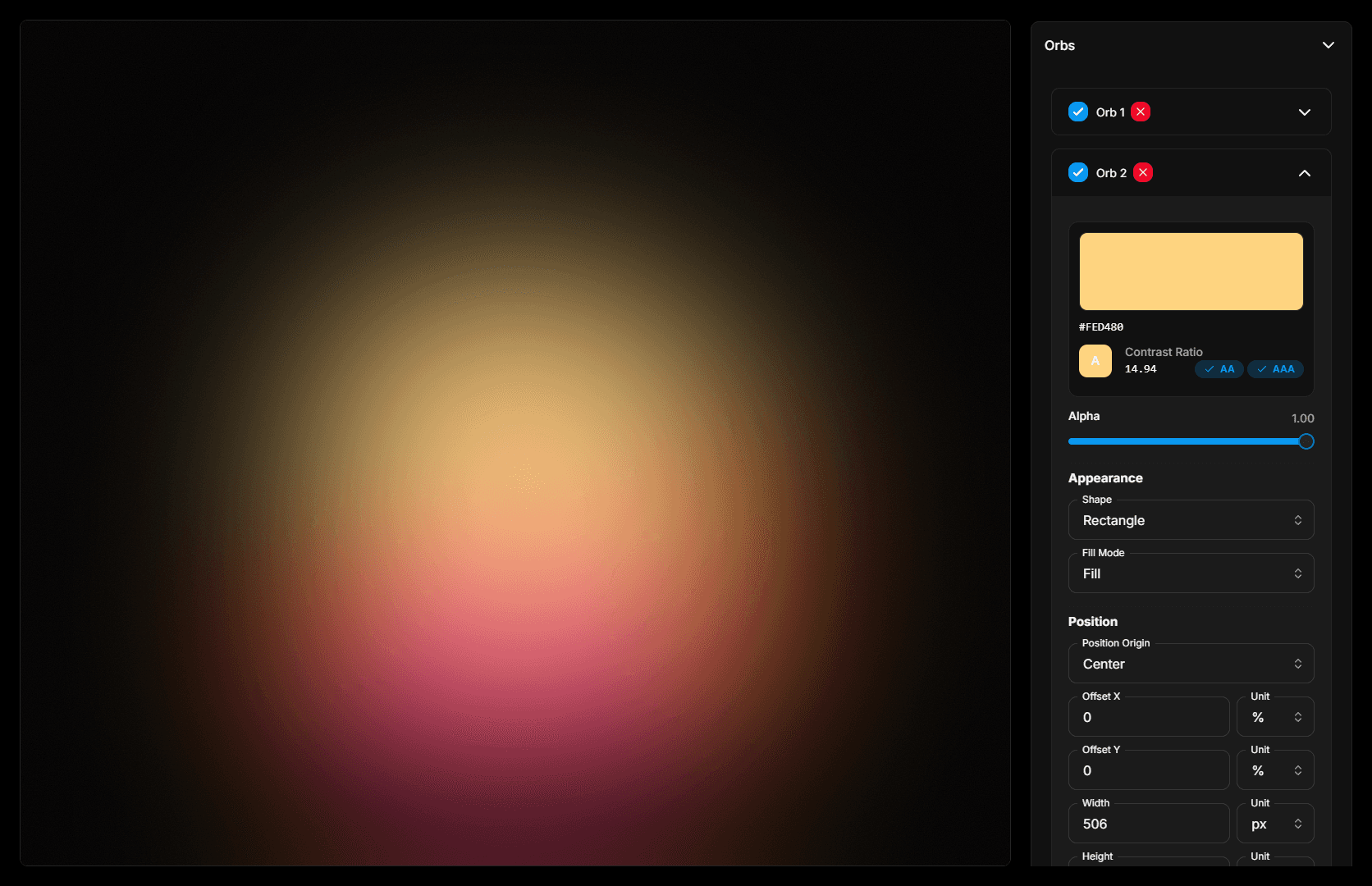Click the Width input field showing 506
The image size is (1372, 886).
(1149, 824)
